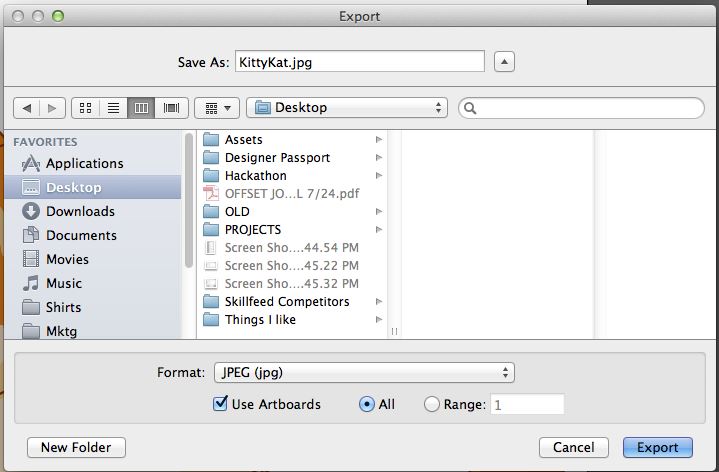Open Documents from the sidebar

point(93,235)
